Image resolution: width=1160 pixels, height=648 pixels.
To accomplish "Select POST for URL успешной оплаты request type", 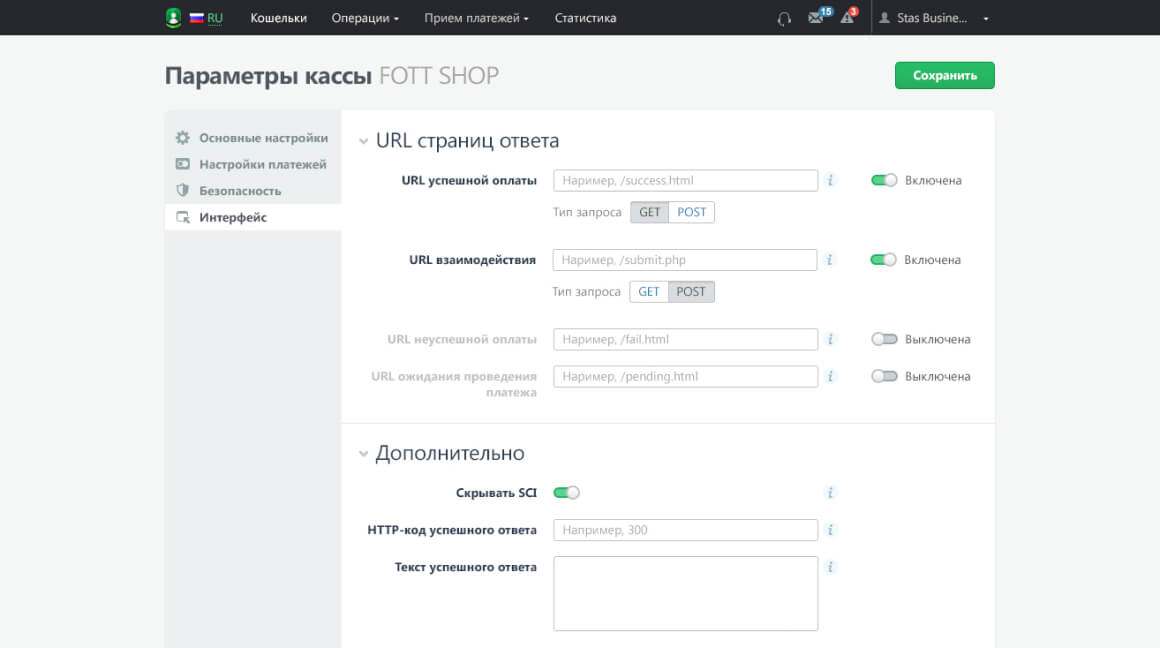I will click(x=692, y=212).
